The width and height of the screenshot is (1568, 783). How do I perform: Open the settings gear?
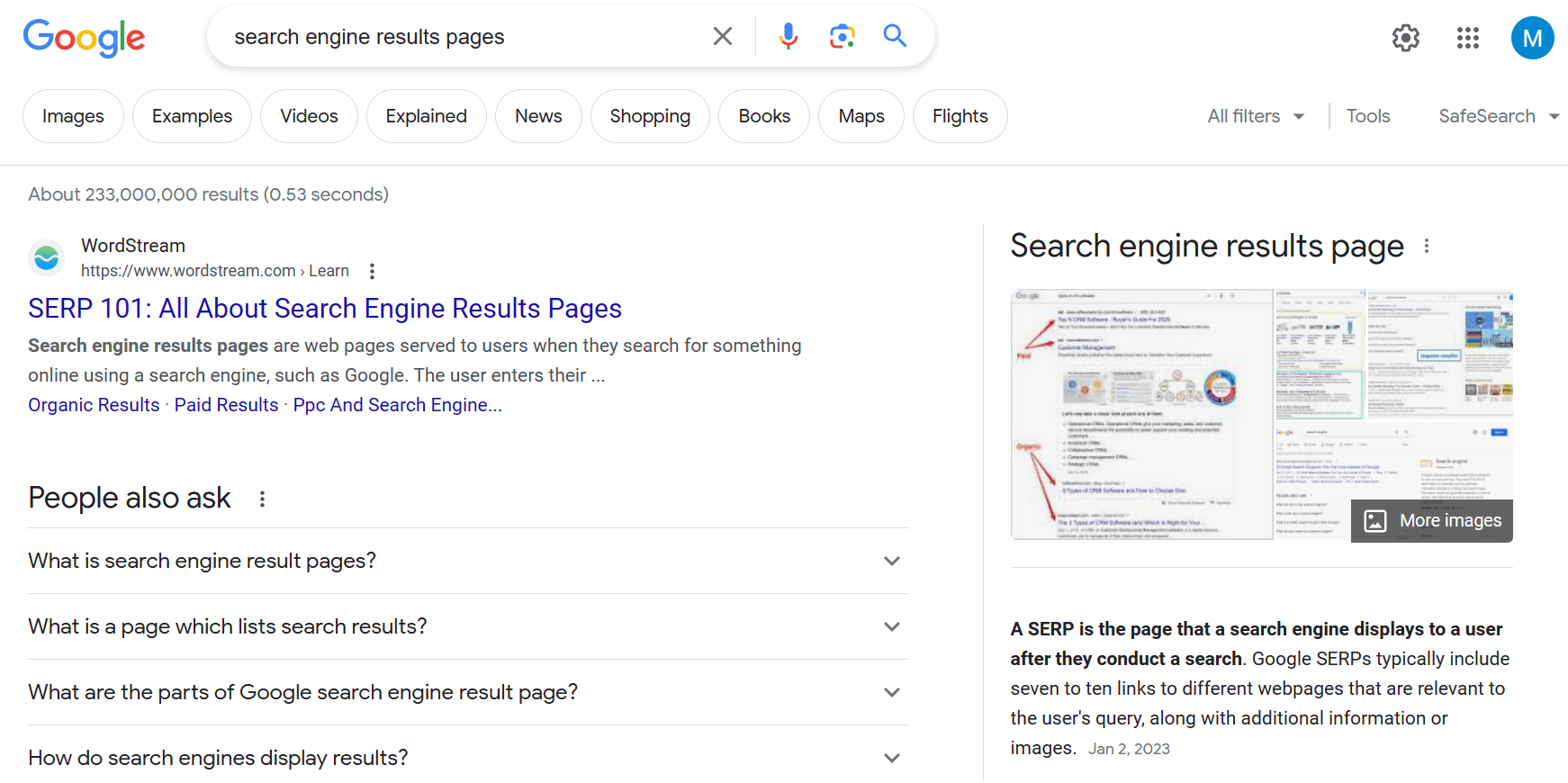click(1406, 38)
